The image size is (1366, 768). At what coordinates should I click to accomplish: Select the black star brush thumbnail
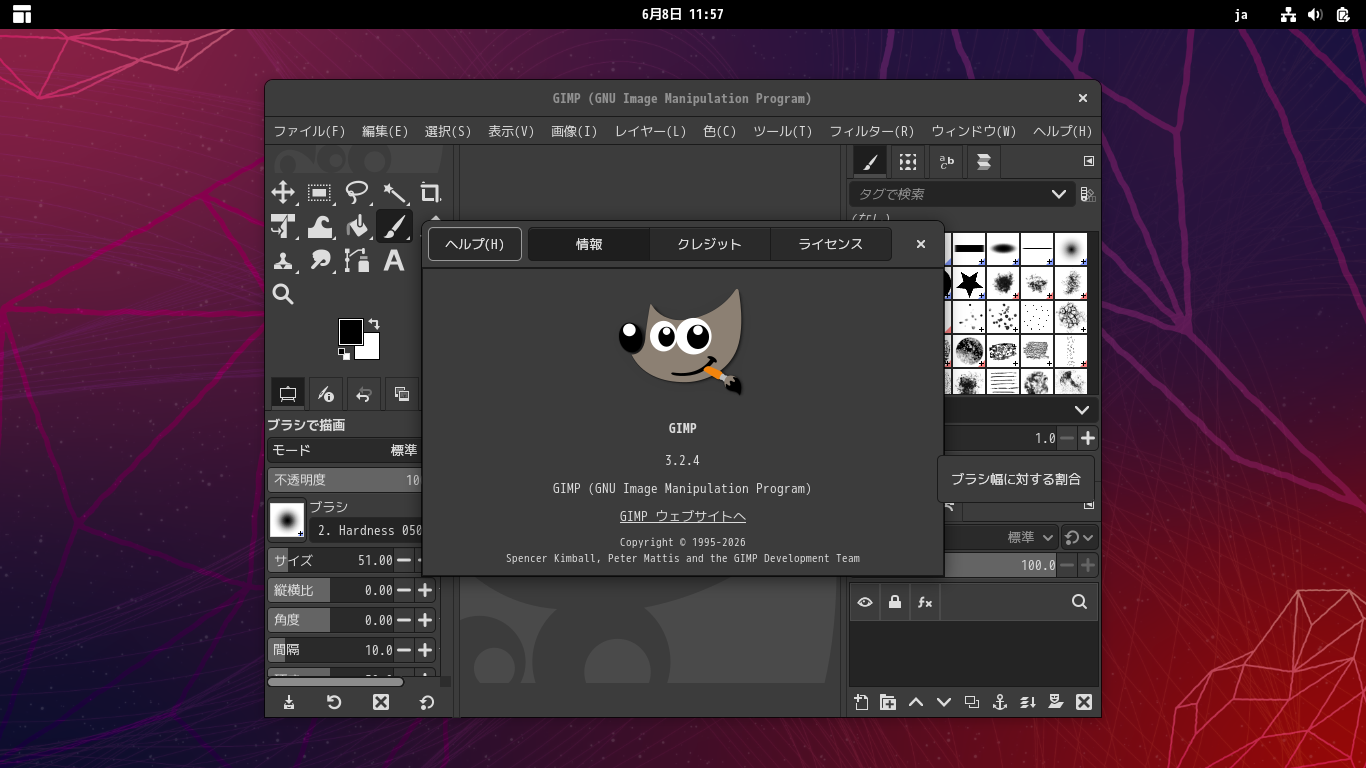pyautogui.click(x=969, y=284)
